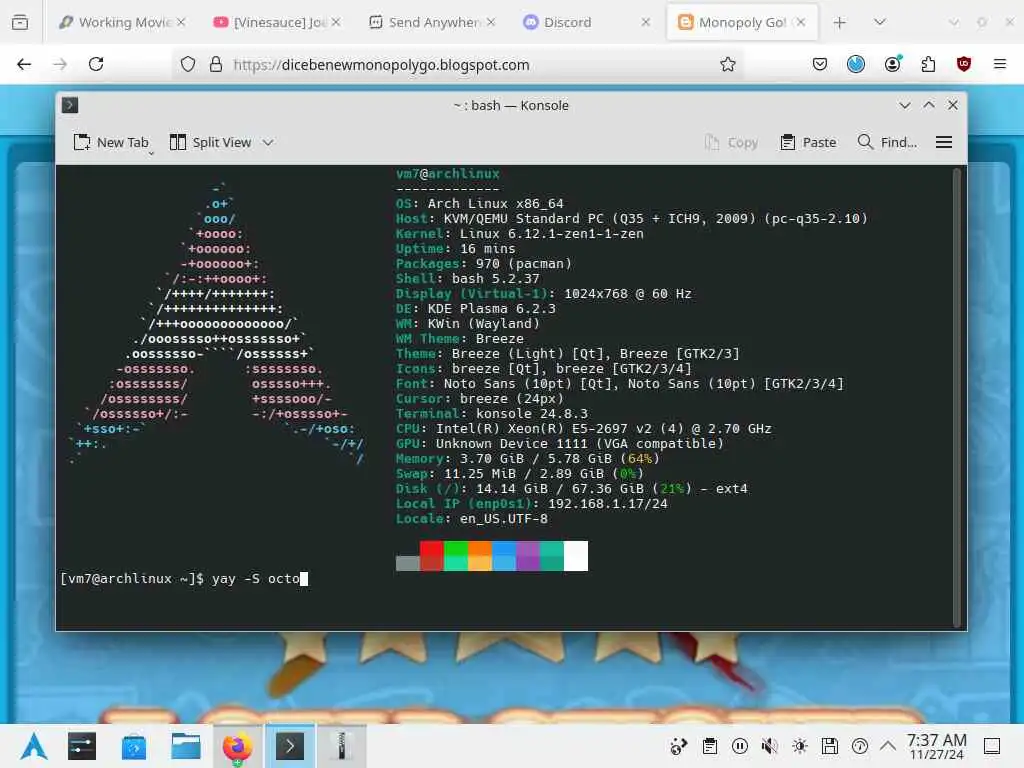Screen dimensions: 1024x768
Task: Click Konsole keep-below chevron button
Action: pos(904,105)
